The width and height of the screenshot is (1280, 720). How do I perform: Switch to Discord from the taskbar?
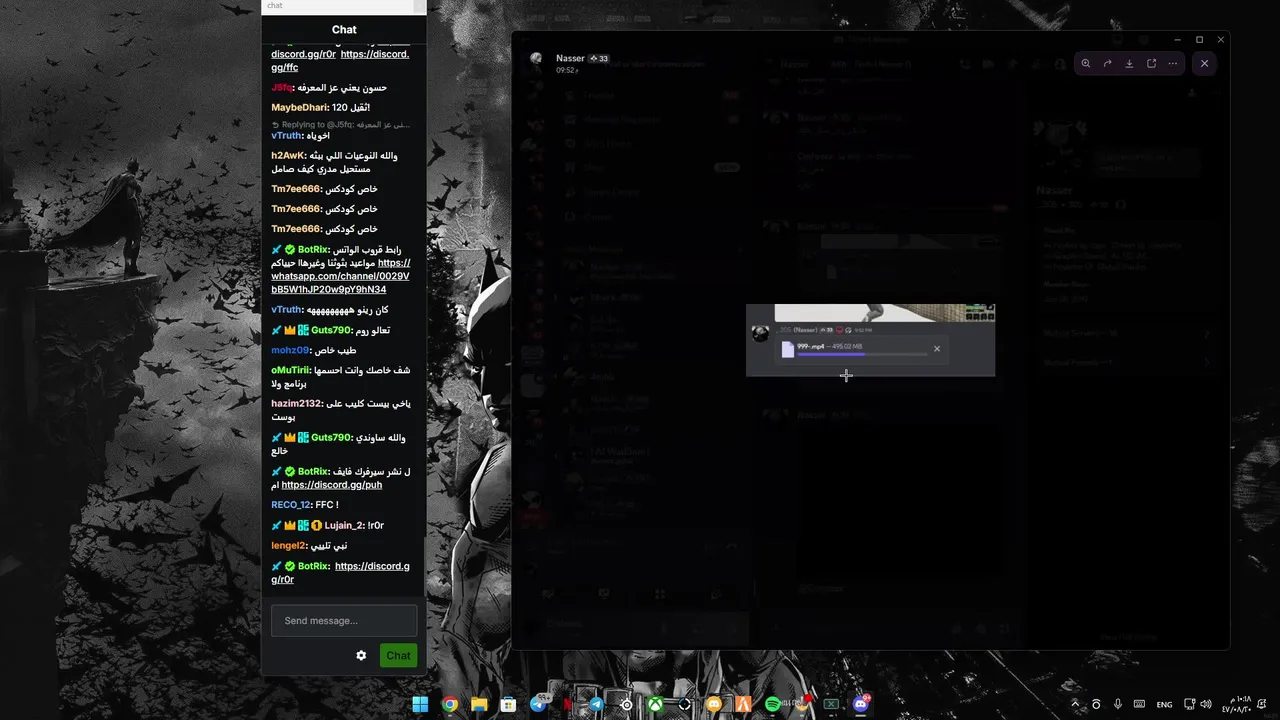point(860,704)
